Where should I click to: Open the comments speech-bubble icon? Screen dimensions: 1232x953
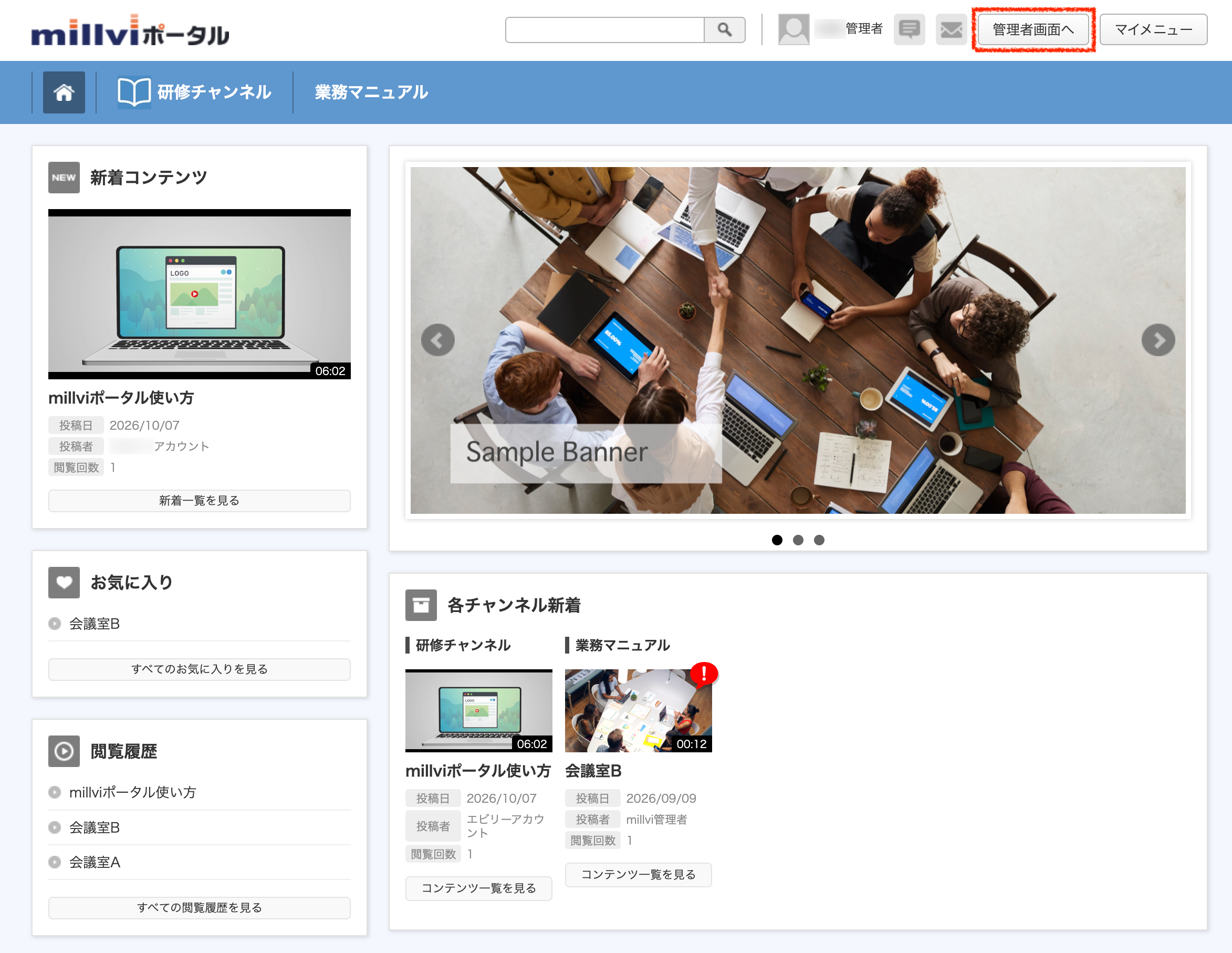(x=909, y=29)
